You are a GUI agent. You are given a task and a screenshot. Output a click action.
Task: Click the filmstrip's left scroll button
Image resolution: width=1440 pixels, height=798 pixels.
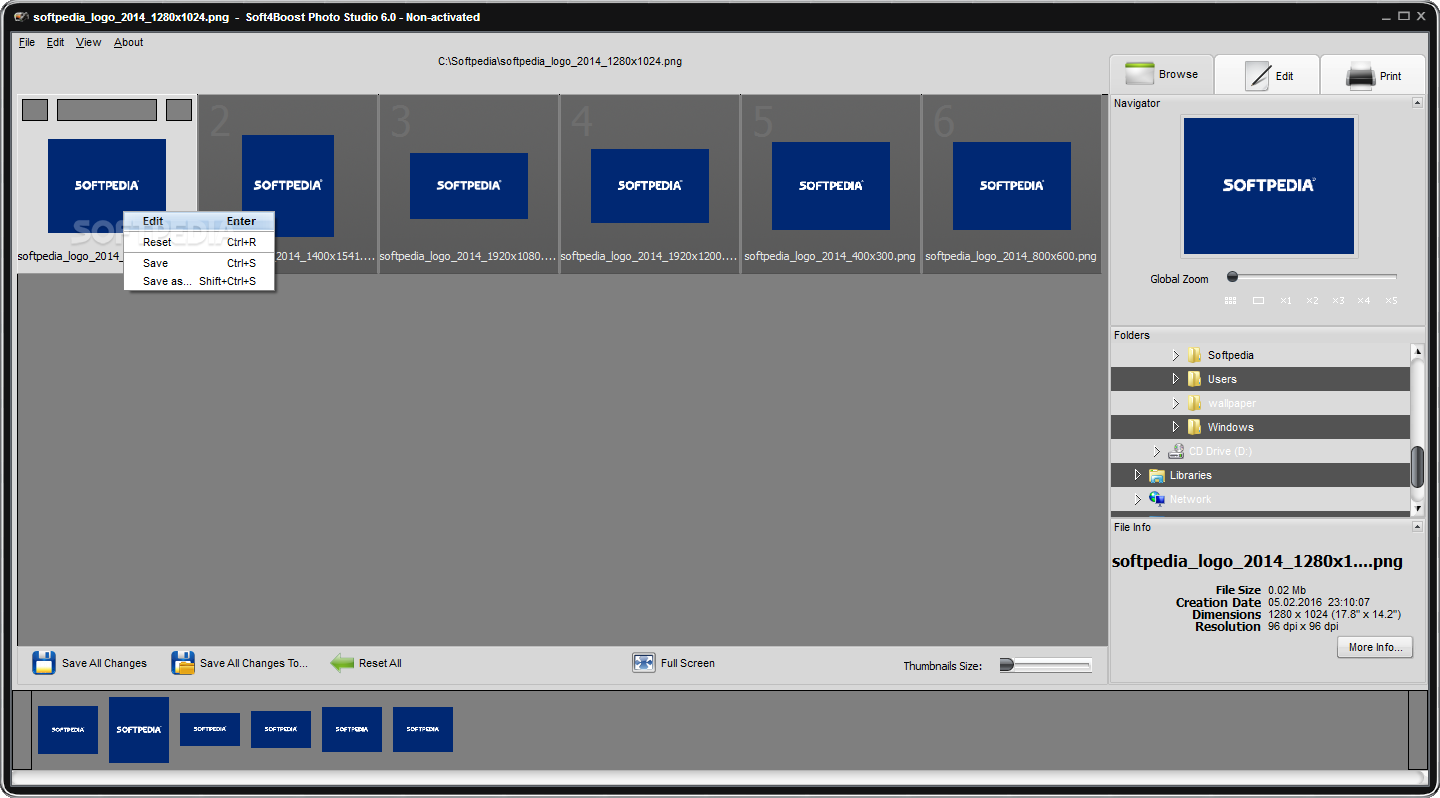click(x=21, y=730)
